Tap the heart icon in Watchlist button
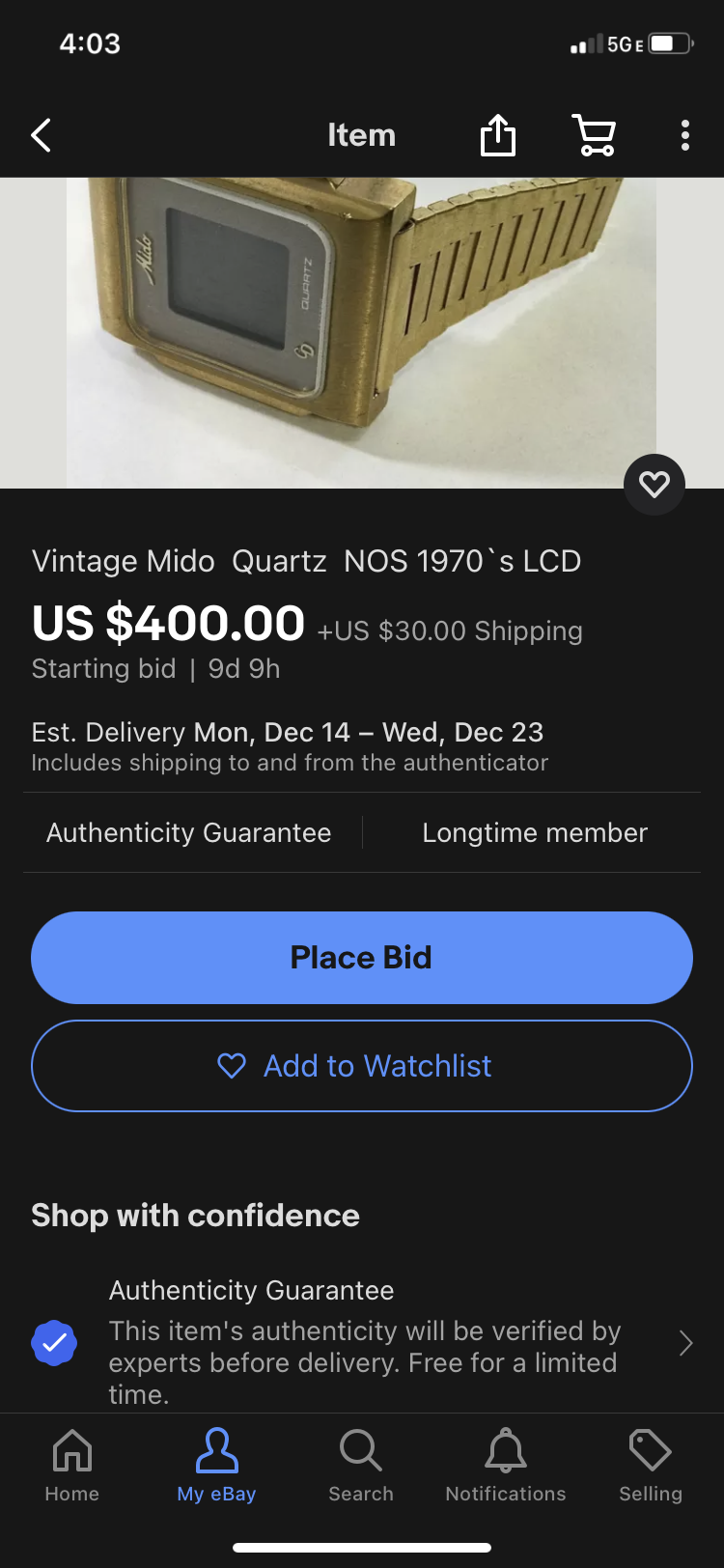724x1568 pixels. (x=232, y=1066)
